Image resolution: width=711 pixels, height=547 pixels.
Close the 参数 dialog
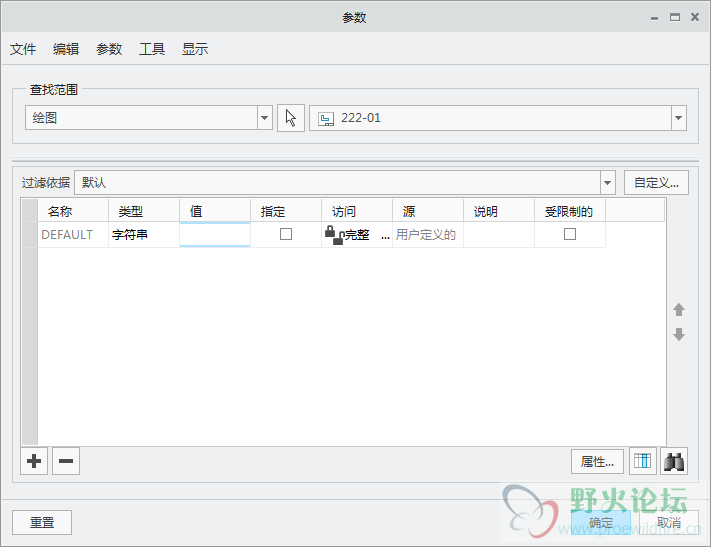(x=695, y=17)
